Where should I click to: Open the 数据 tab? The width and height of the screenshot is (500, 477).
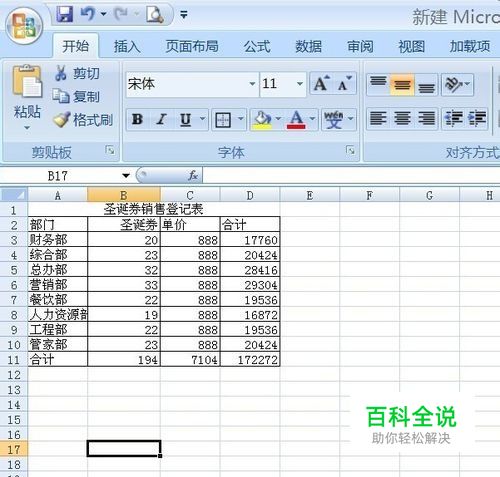(308, 46)
